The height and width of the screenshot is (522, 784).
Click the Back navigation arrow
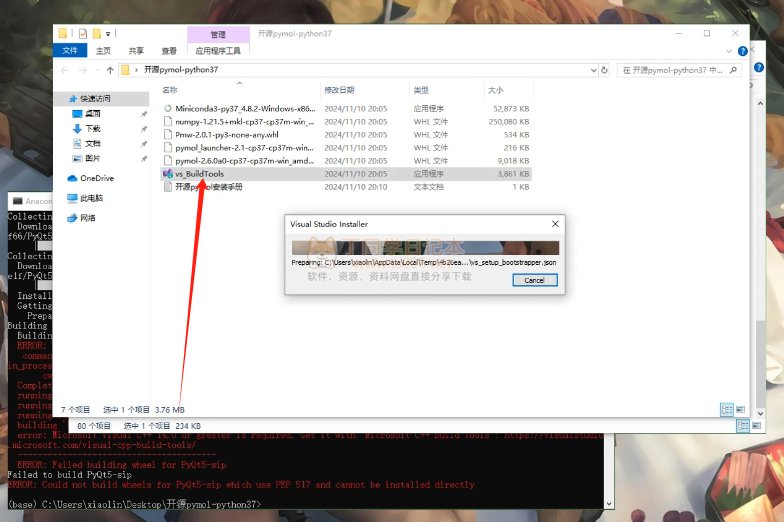click(x=64, y=70)
